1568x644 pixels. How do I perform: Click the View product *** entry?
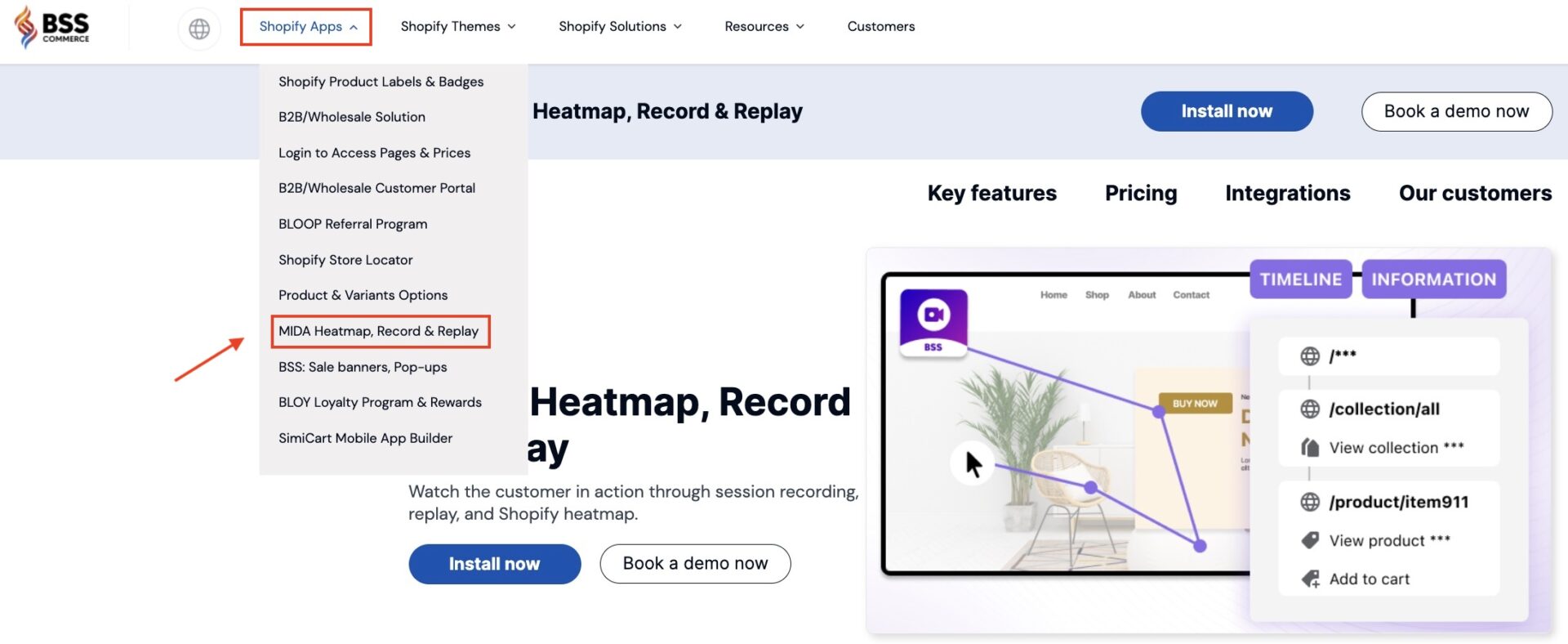tap(1389, 540)
